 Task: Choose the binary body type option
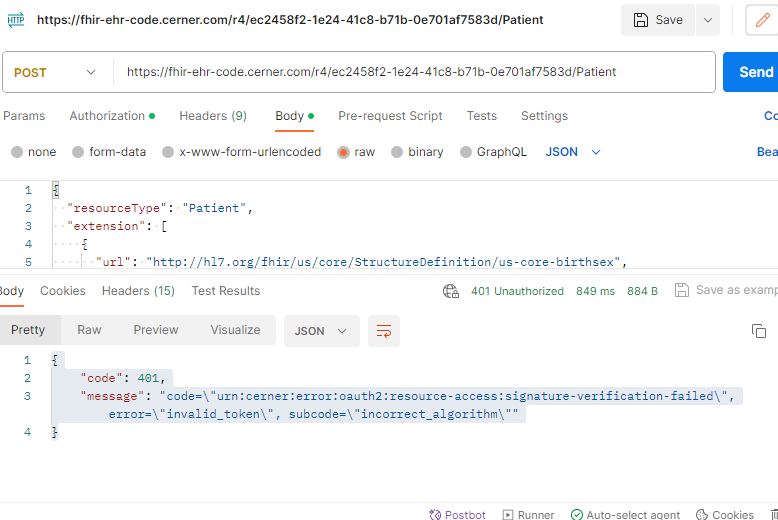[x=398, y=152]
